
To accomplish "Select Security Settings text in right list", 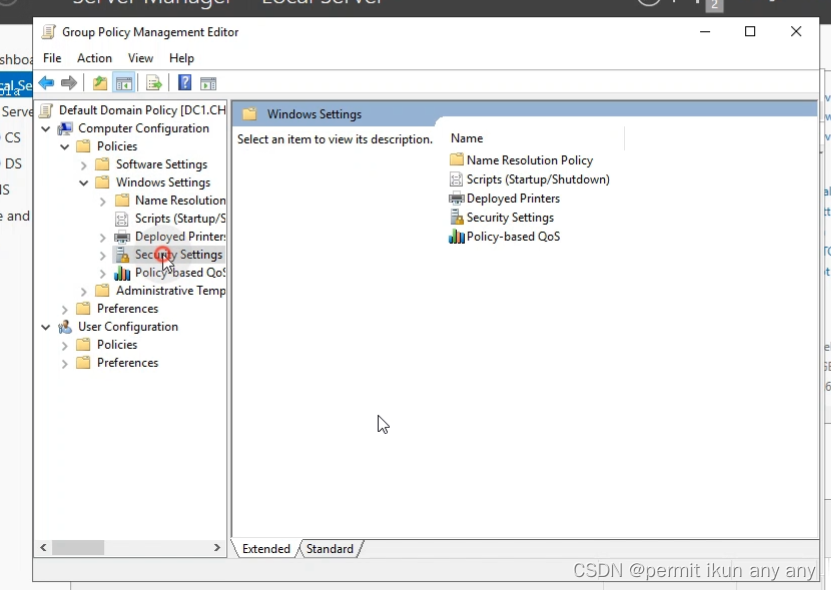I will [510, 217].
